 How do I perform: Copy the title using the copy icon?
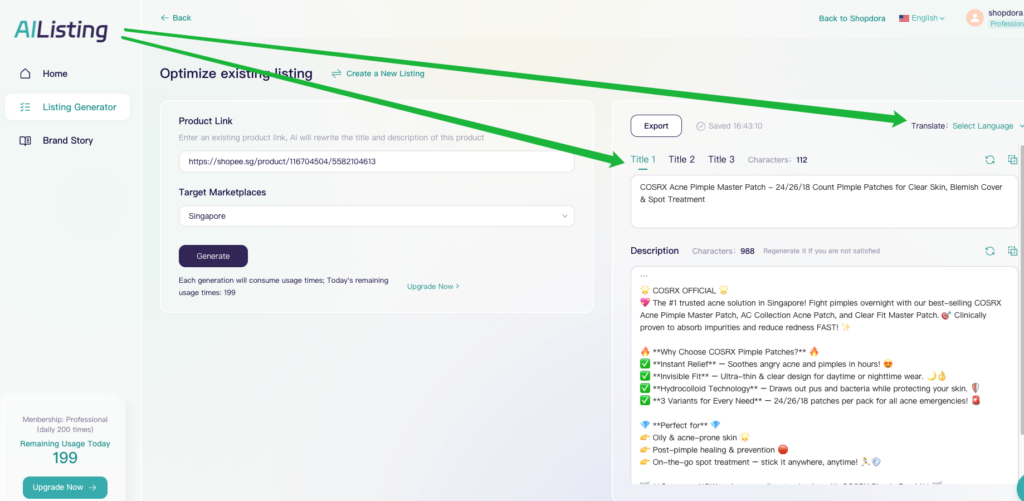pos(1012,160)
